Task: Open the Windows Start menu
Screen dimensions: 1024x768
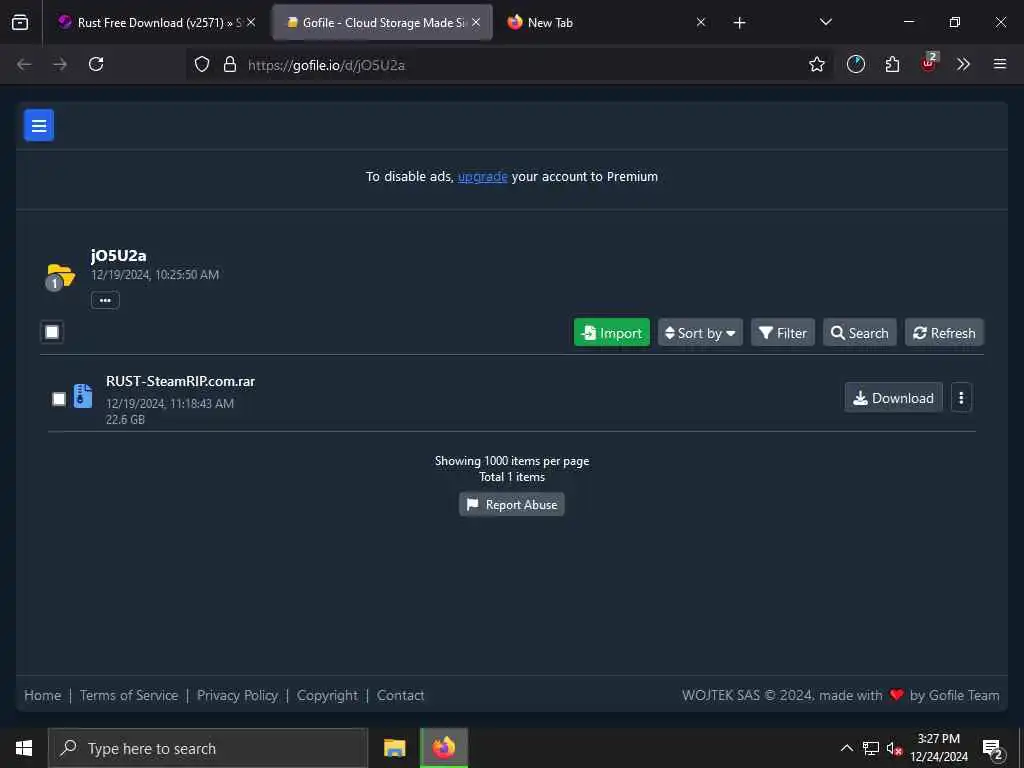Action: coord(24,748)
